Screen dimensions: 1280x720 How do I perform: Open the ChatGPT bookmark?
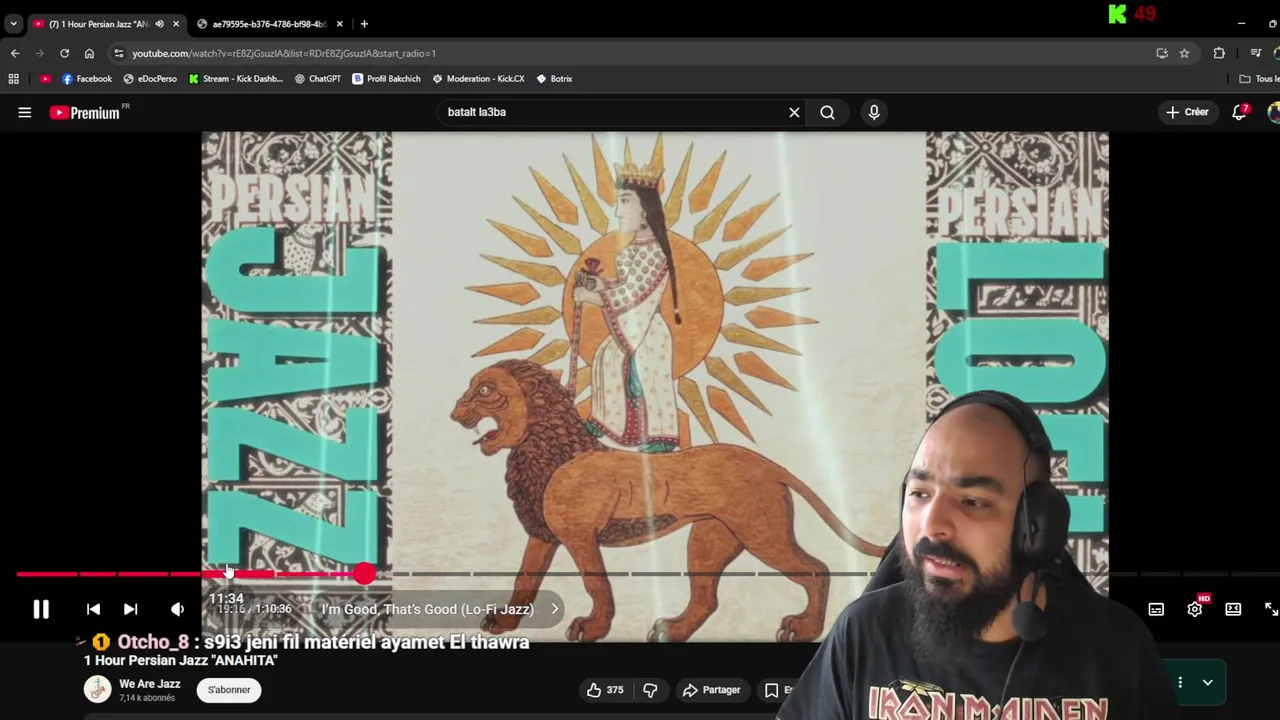[x=318, y=79]
